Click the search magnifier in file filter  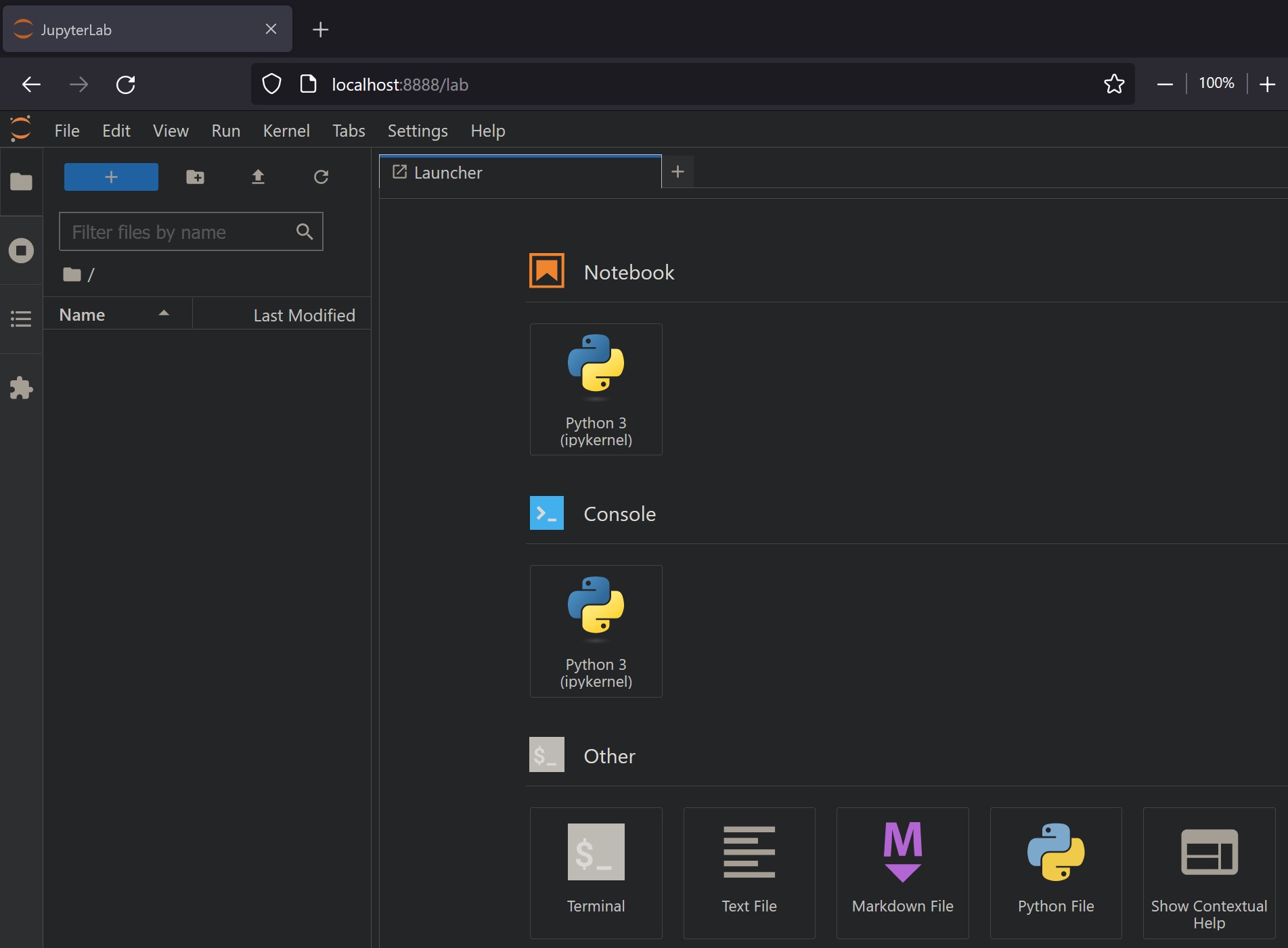click(x=305, y=231)
